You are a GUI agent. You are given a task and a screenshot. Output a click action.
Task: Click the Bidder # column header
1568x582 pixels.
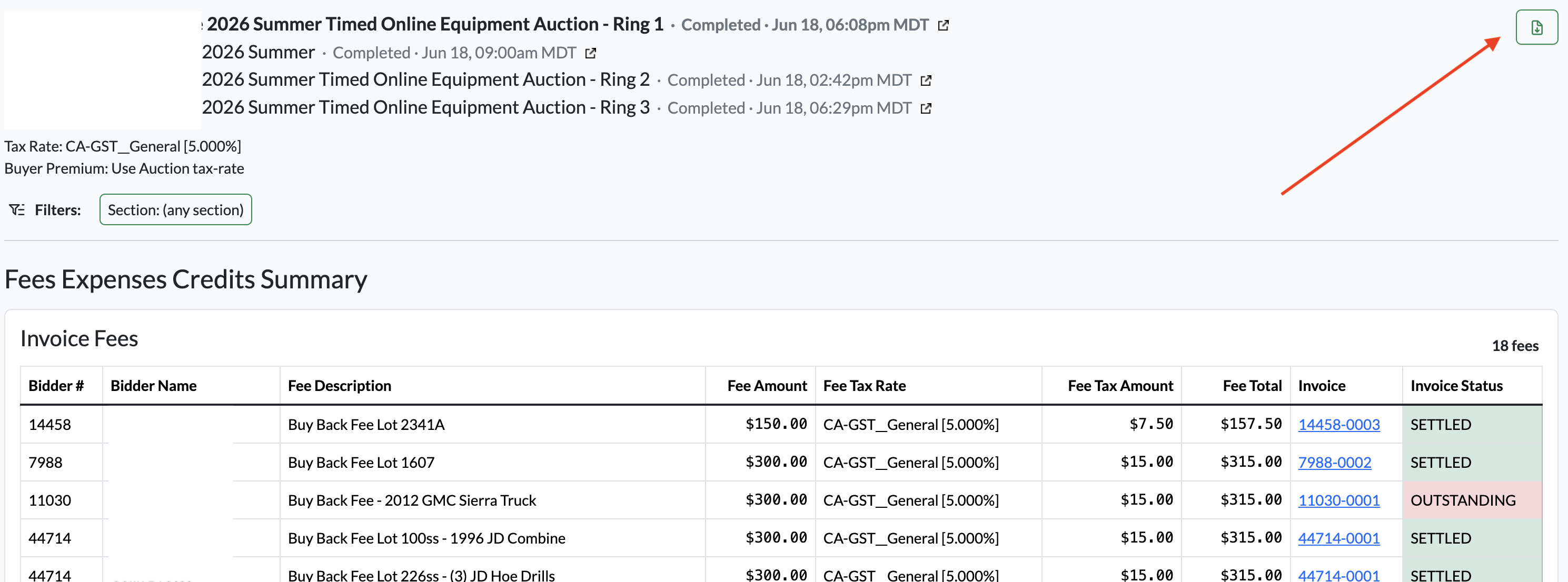point(56,386)
